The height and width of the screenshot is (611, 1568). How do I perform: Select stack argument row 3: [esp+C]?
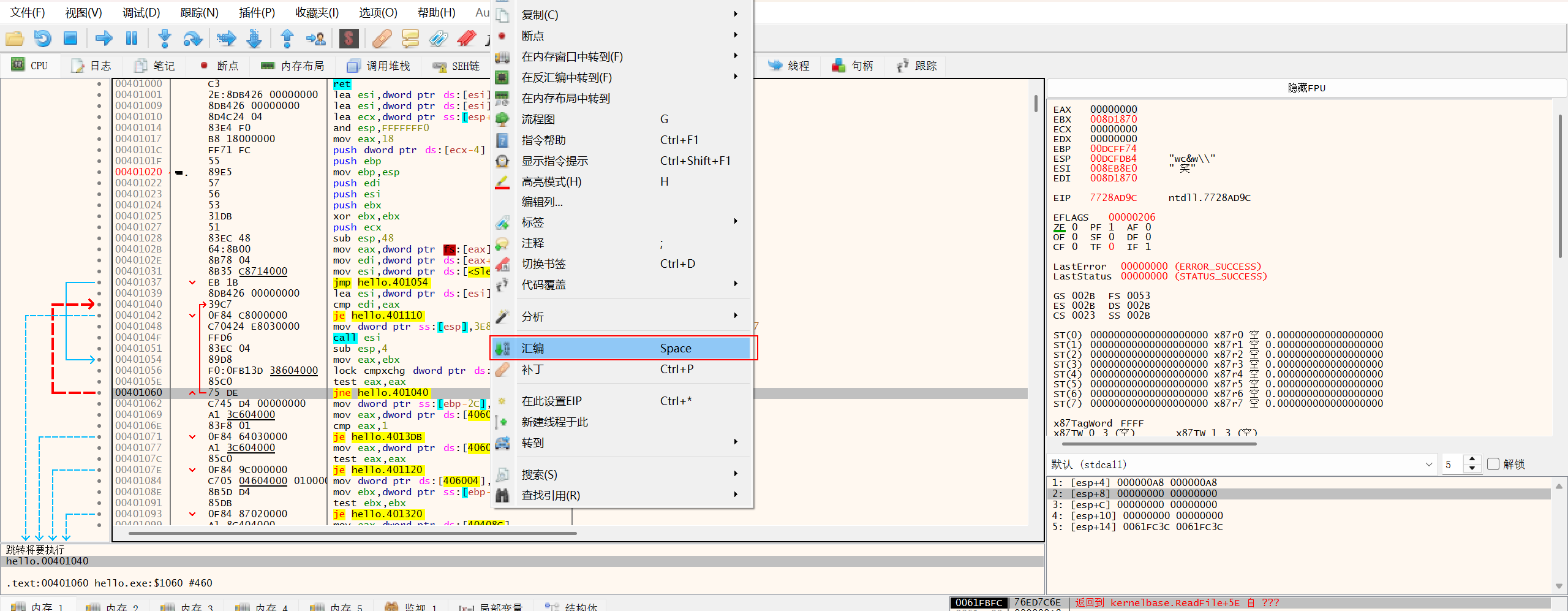click(1298, 504)
